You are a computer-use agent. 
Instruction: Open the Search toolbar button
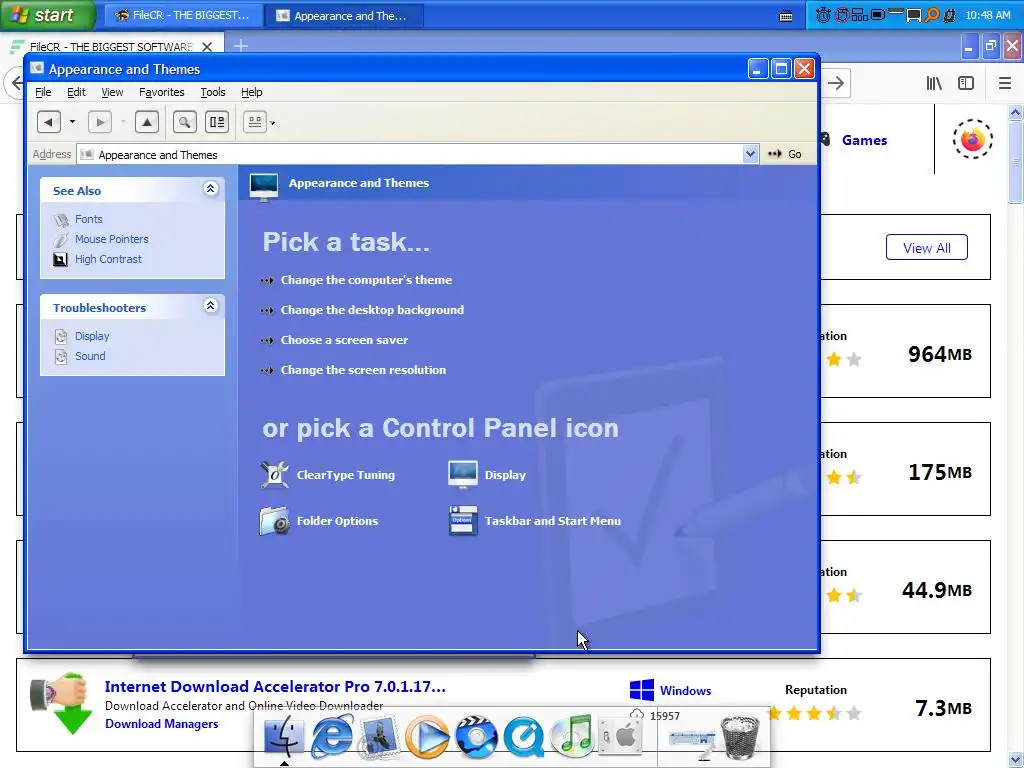coord(185,122)
